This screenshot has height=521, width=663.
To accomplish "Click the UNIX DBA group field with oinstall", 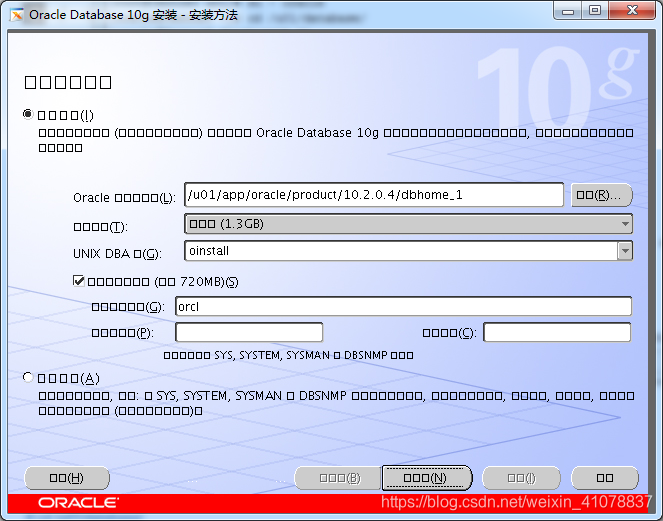I will (x=401, y=251).
